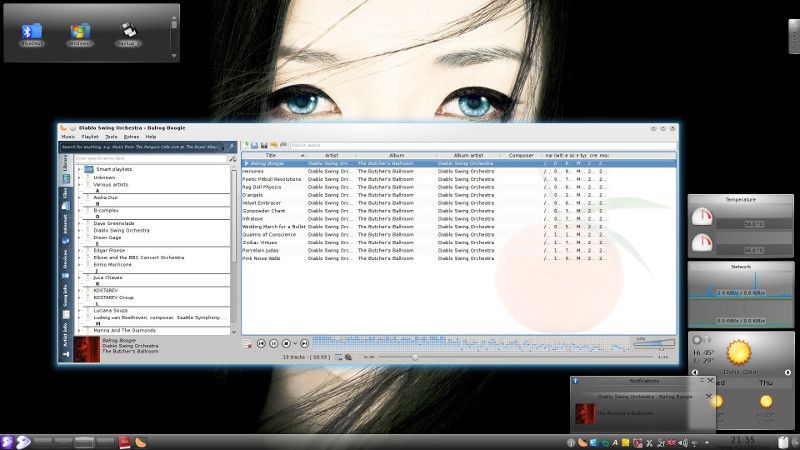
Task: Click the playlist search field
Action: [483, 145]
